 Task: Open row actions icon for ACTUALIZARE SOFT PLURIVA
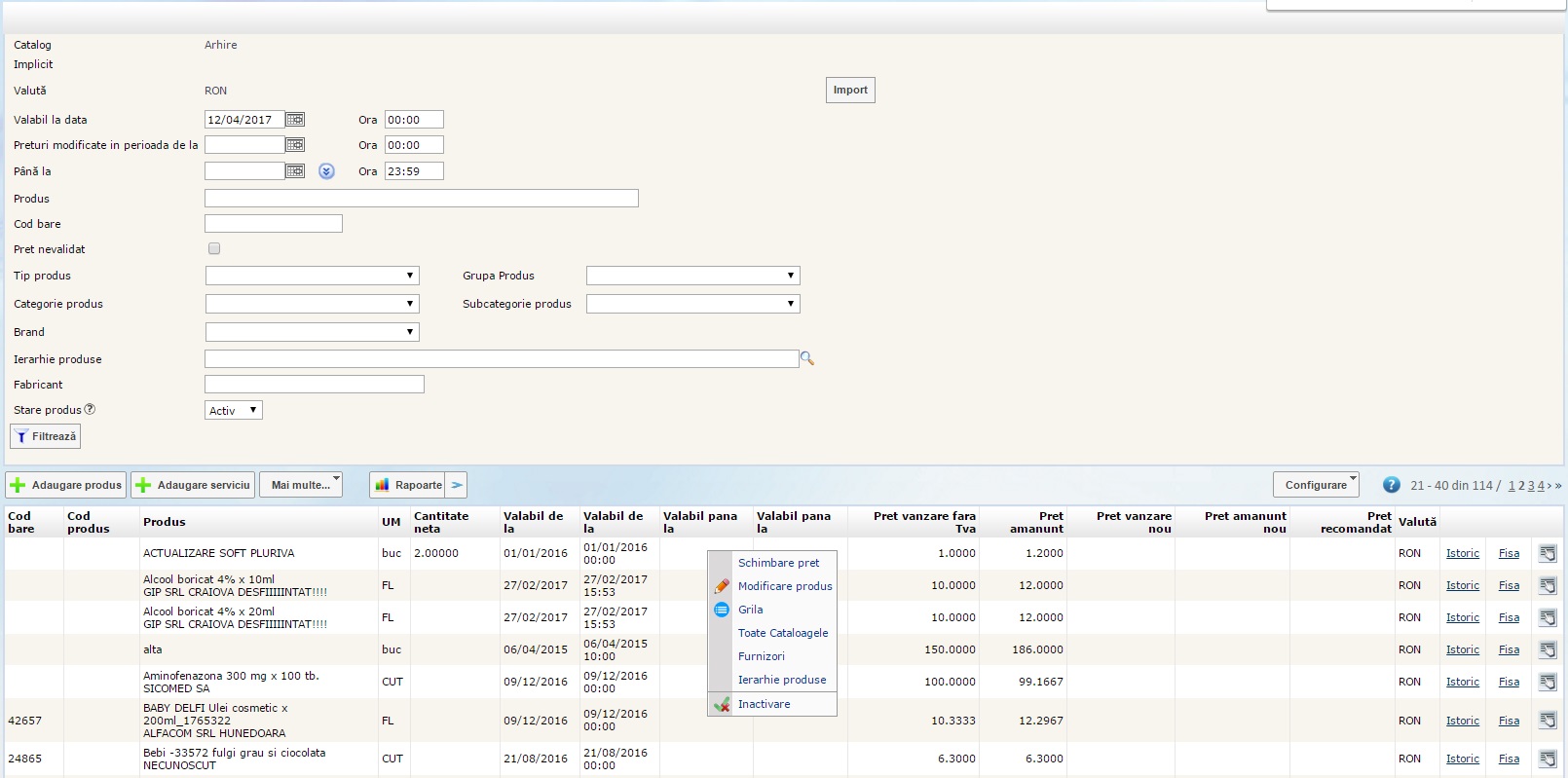(1547, 553)
